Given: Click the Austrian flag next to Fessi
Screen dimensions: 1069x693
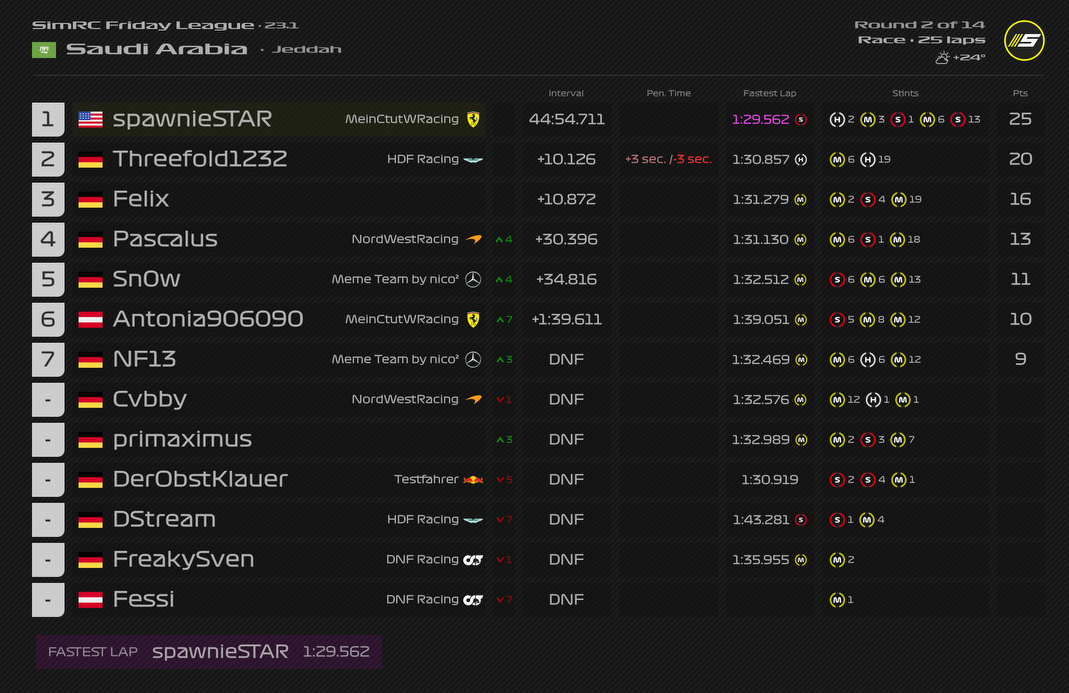Looking at the screenshot, I should pos(91,599).
